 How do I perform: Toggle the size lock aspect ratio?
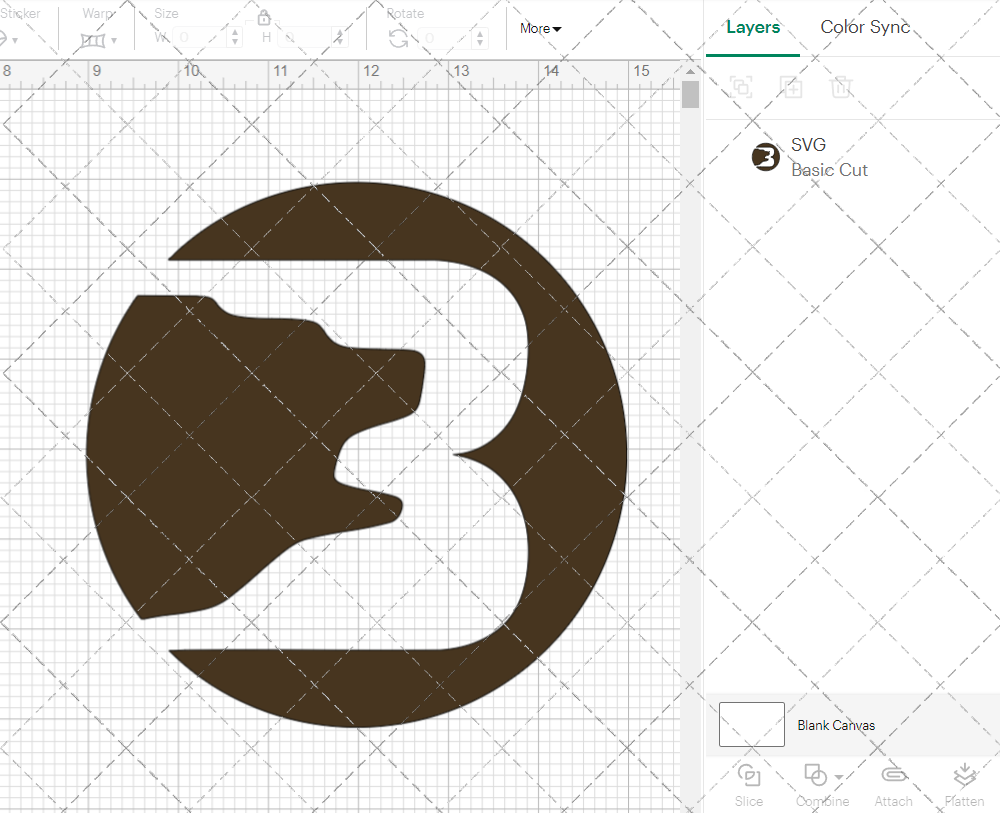click(263, 17)
